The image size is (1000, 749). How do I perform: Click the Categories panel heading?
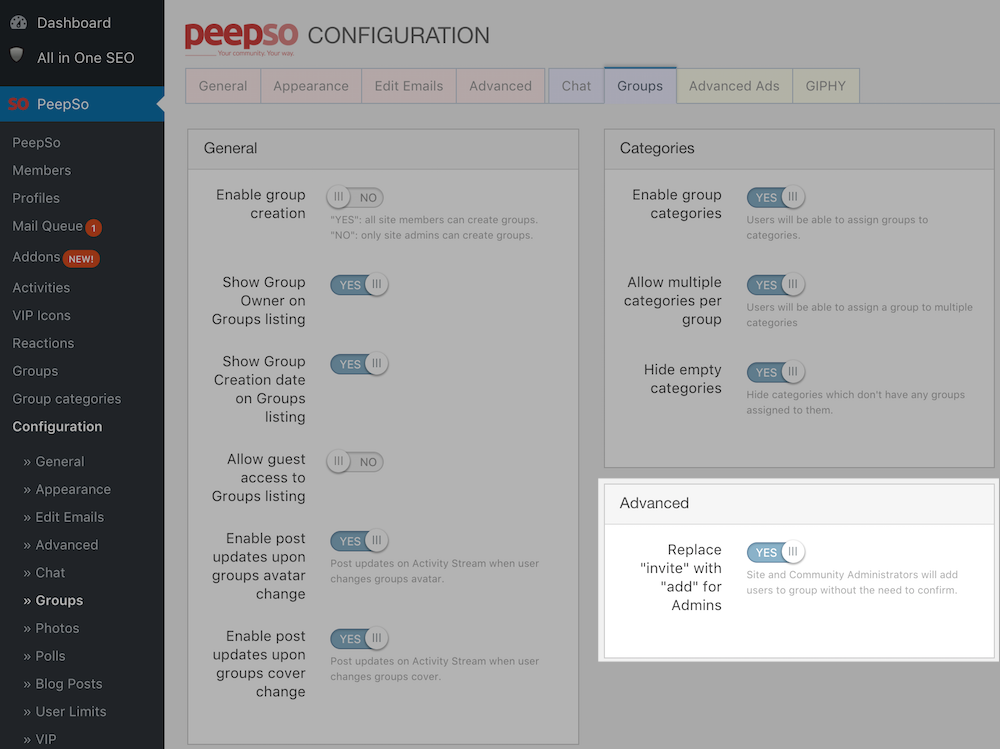point(657,148)
